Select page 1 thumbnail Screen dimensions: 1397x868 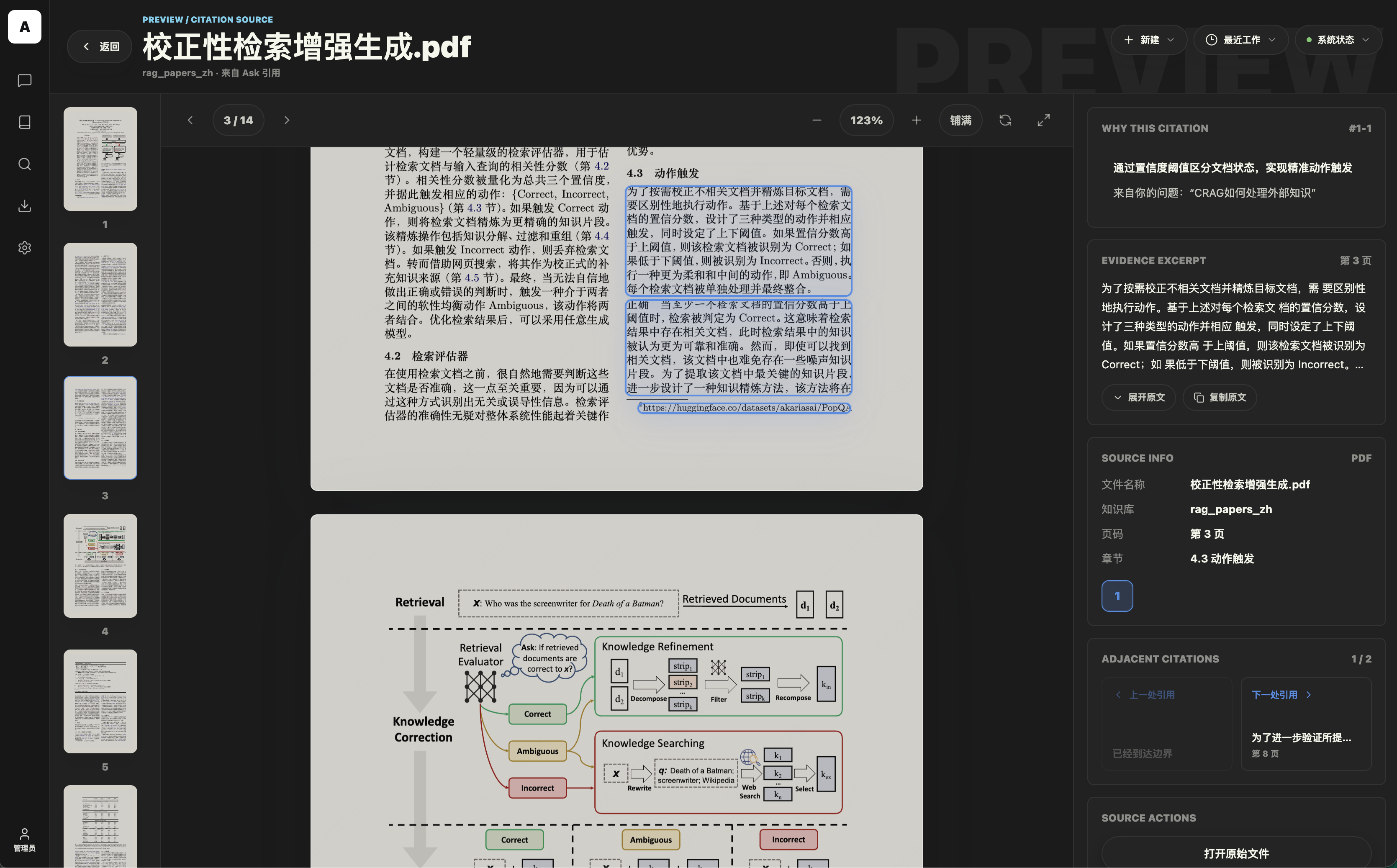(100, 159)
